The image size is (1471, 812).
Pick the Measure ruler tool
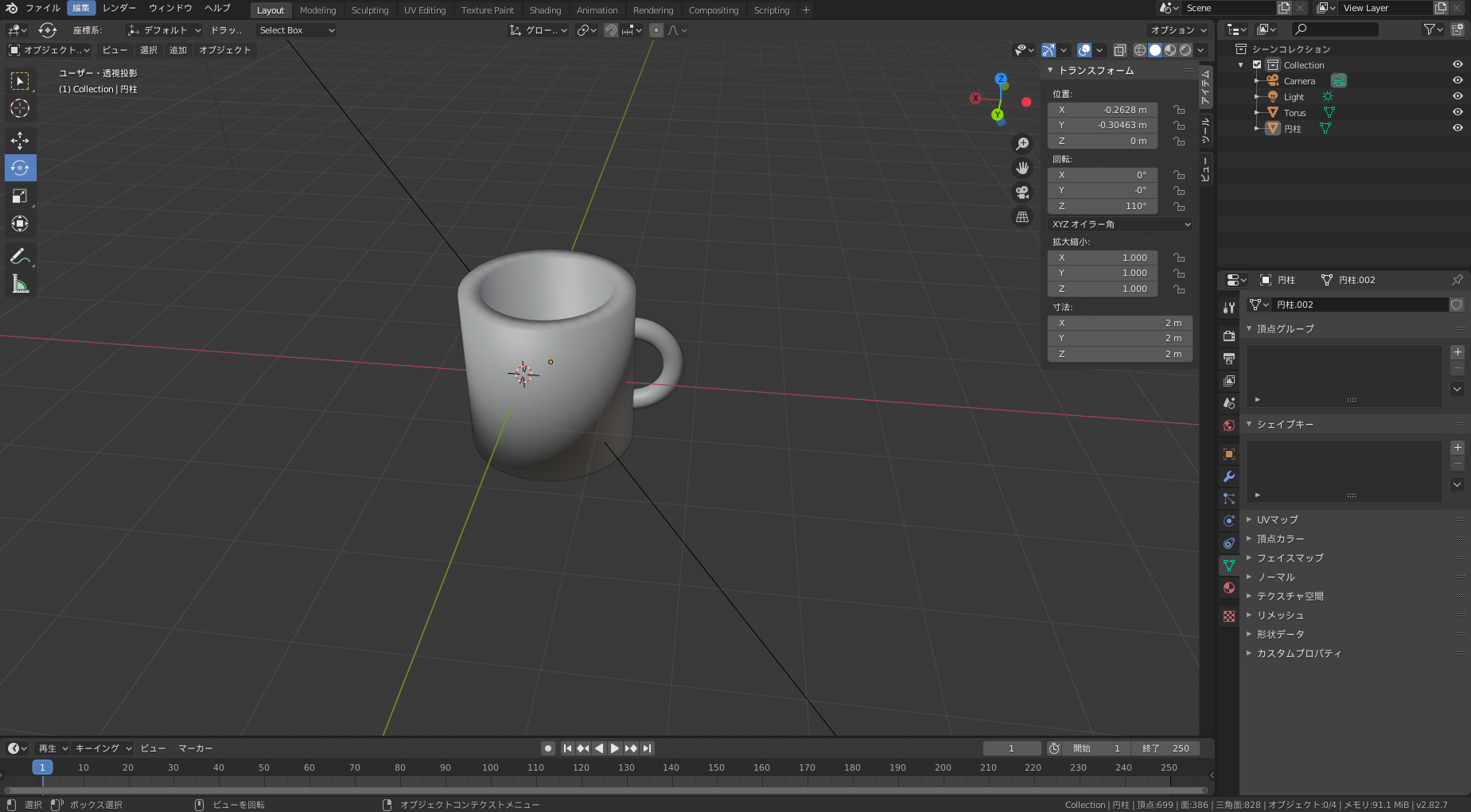tap(20, 284)
